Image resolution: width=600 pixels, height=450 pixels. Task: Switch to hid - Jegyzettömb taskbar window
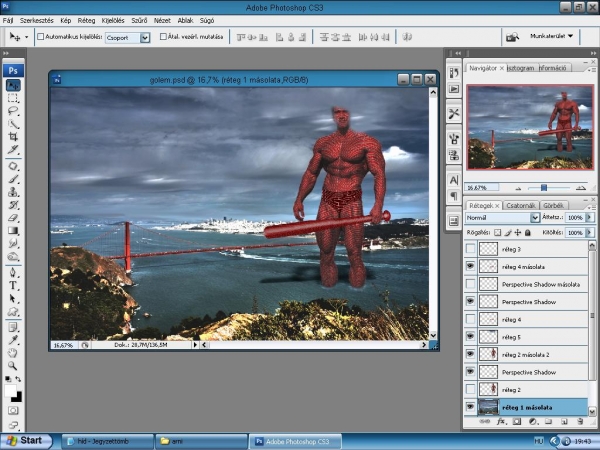coord(108,441)
